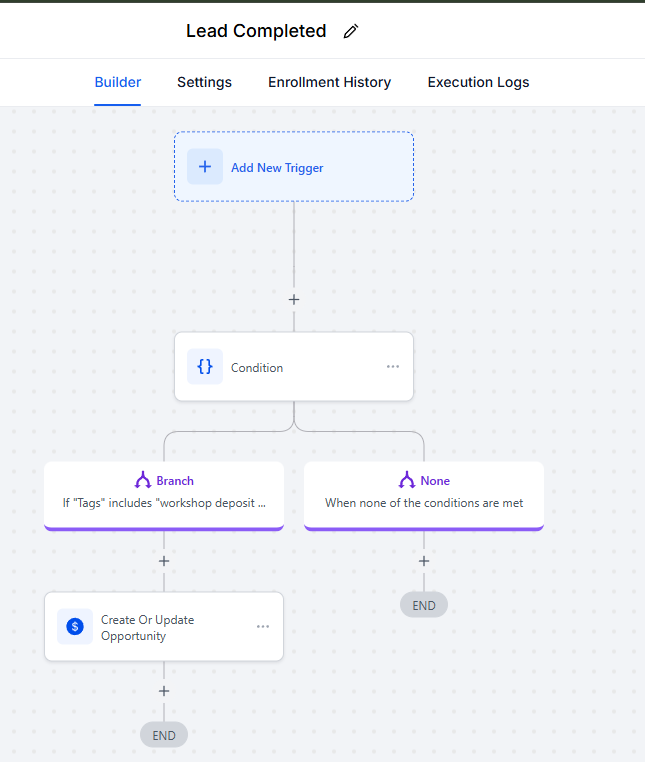Open Create Or Update Opportunity three-dot menu
Image resolution: width=645 pixels, height=762 pixels.
(263, 626)
